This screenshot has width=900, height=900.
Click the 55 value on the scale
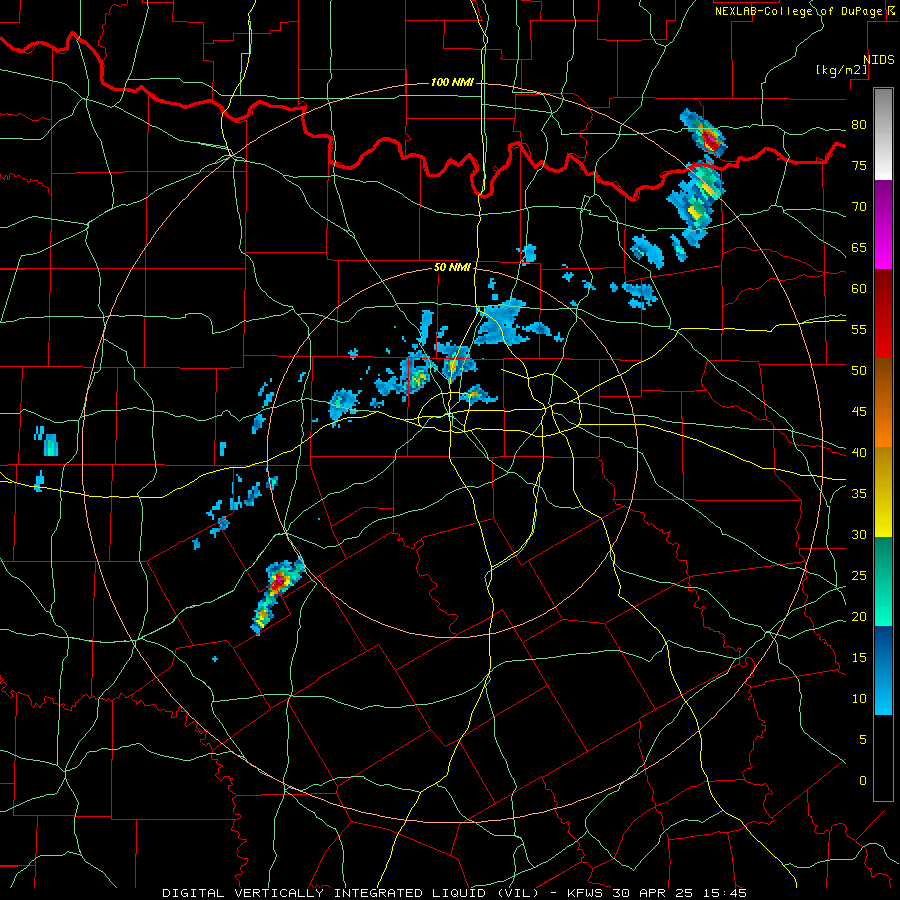pos(859,329)
